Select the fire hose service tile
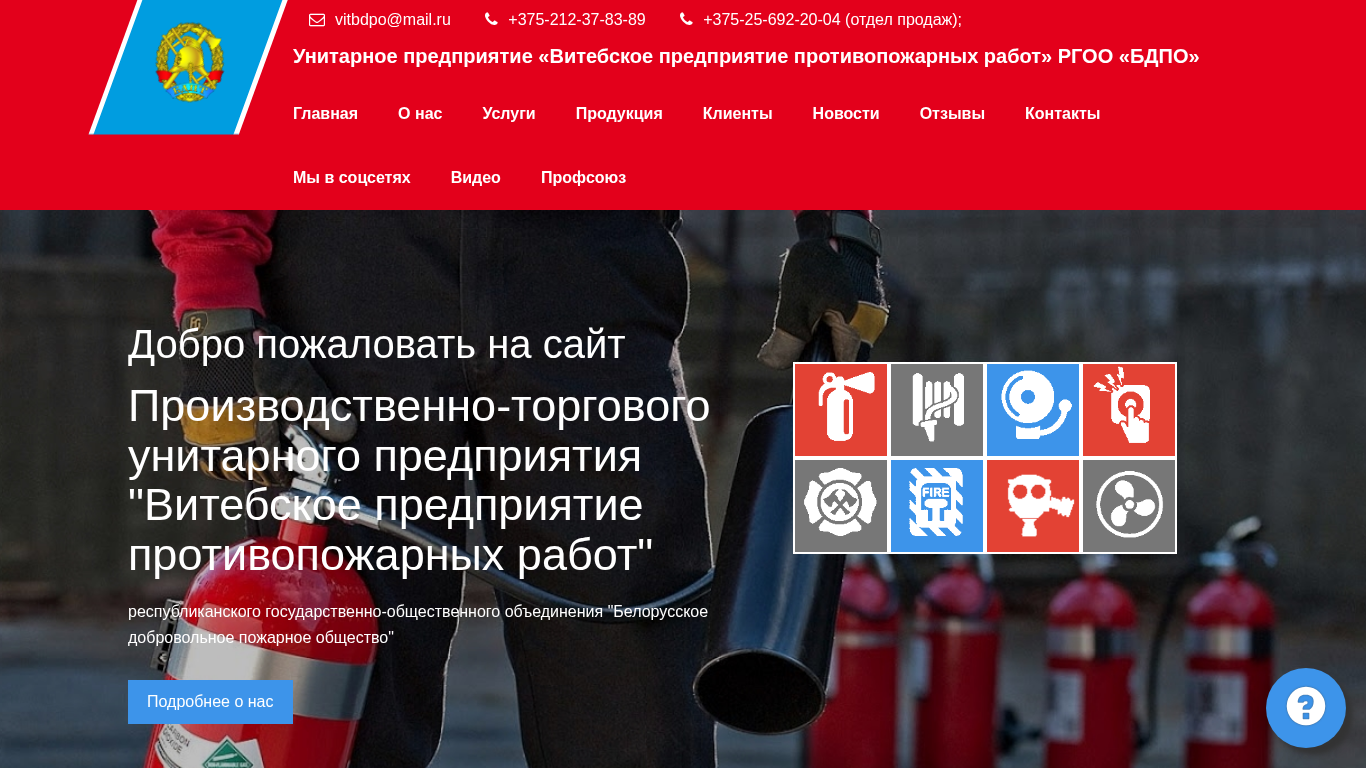The width and height of the screenshot is (1366, 768). 937,410
